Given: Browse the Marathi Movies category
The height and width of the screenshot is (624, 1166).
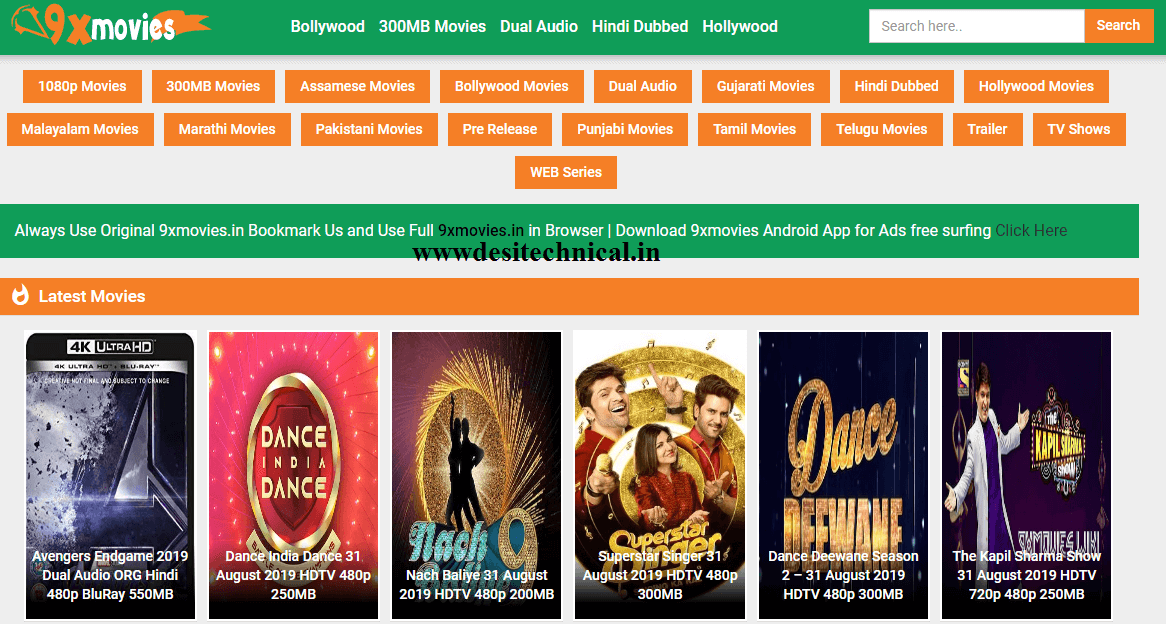Looking at the screenshot, I should (x=227, y=129).
